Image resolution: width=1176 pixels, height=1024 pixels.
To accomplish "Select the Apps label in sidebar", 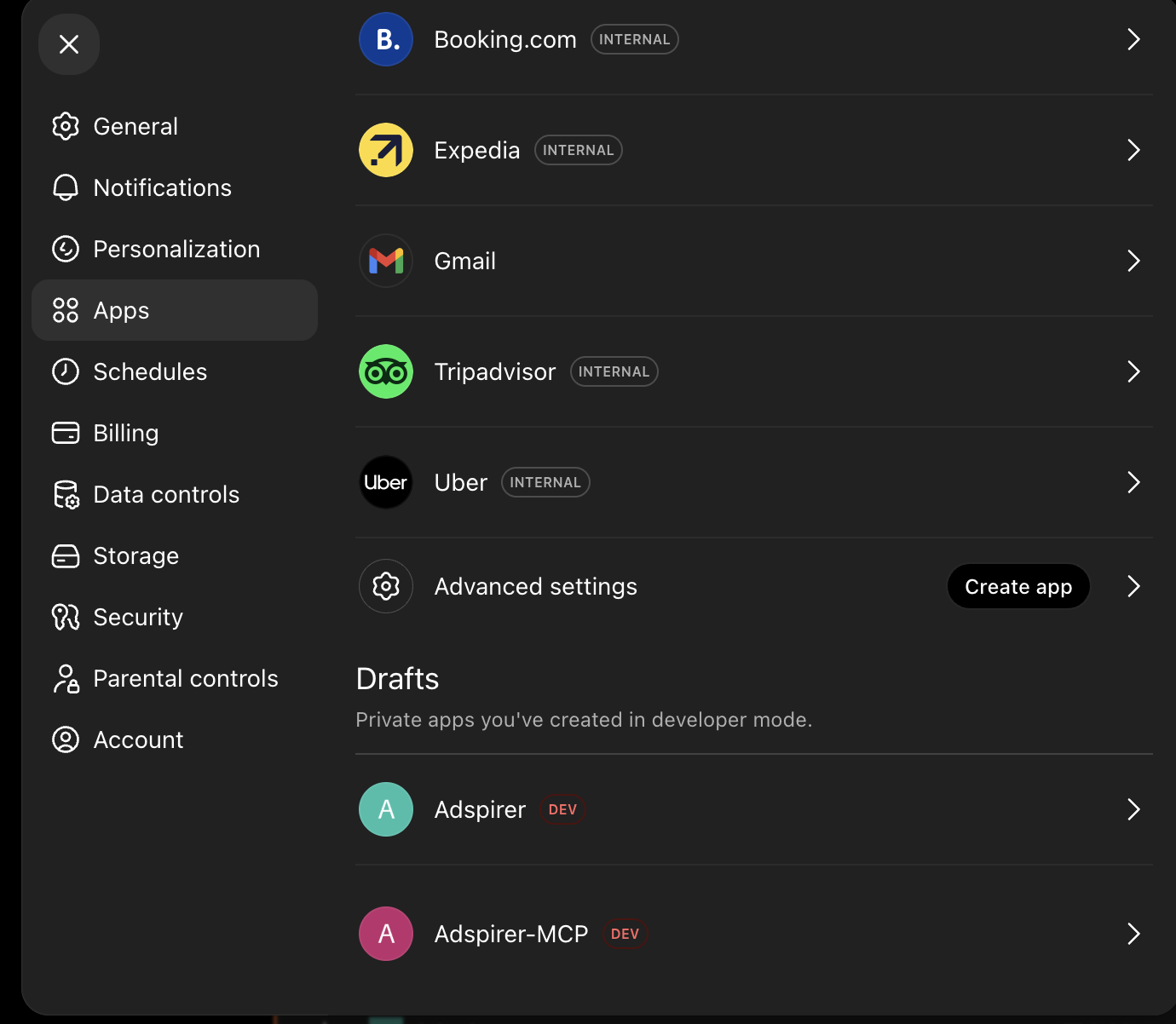I will [121, 311].
